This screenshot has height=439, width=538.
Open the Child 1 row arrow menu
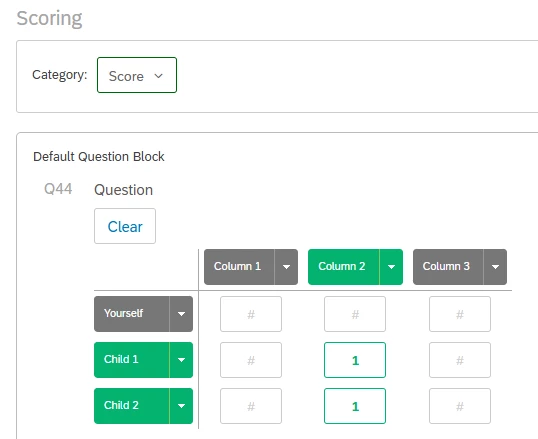pyautogui.click(x=181, y=360)
